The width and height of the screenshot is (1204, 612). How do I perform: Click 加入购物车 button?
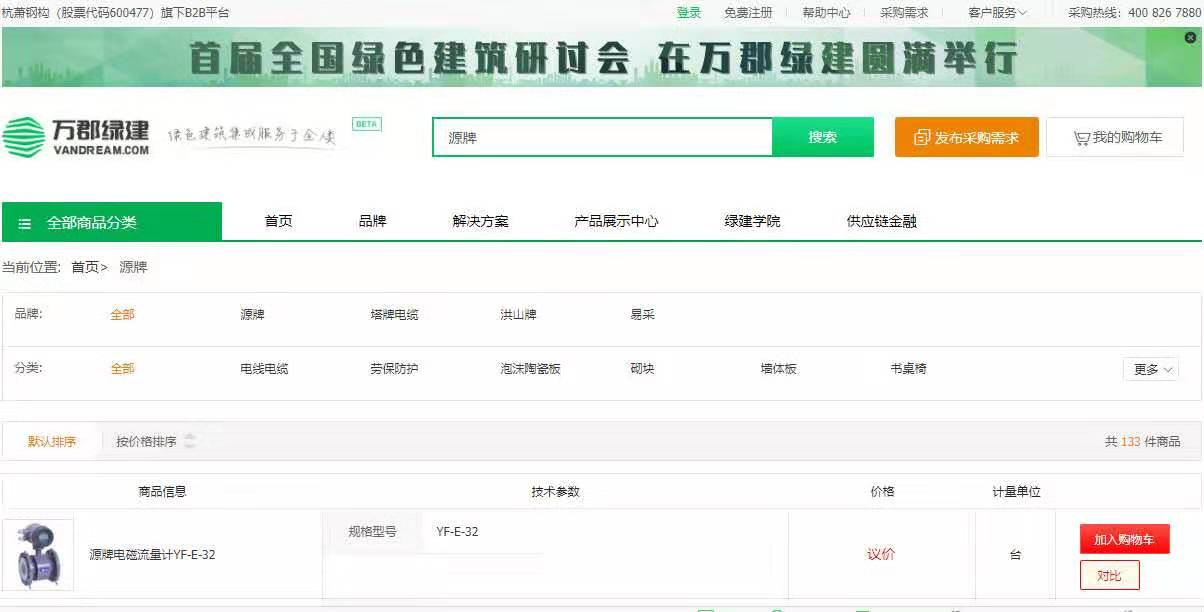(1124, 539)
